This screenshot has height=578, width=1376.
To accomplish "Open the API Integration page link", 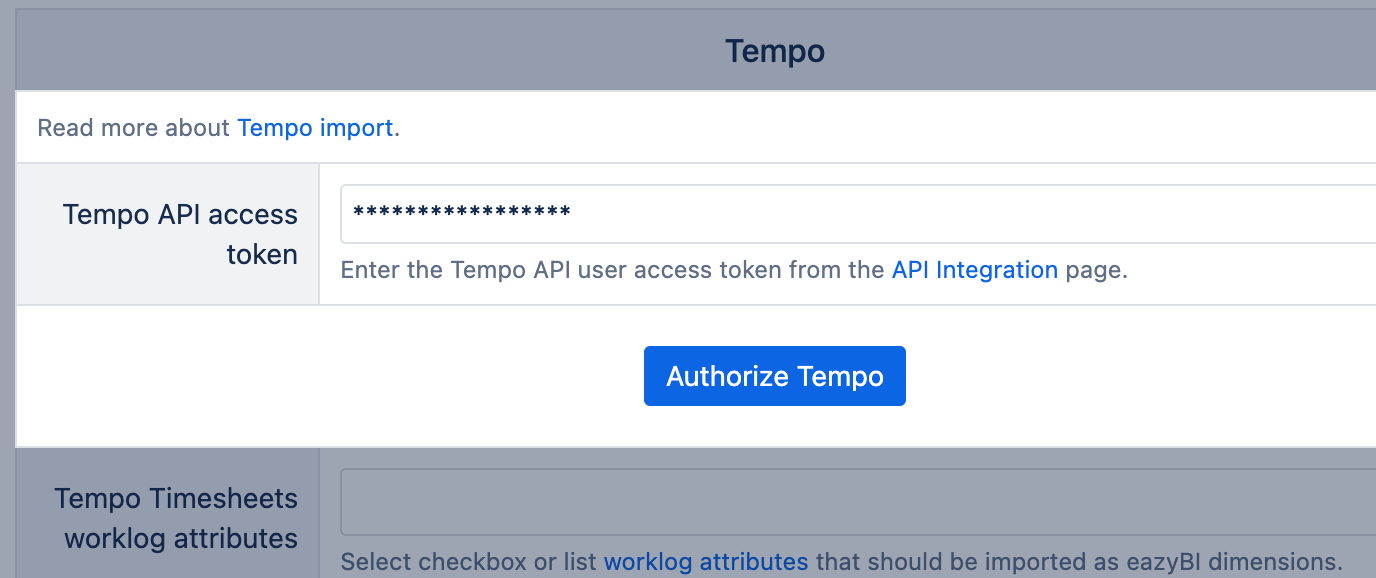I will click(975, 270).
